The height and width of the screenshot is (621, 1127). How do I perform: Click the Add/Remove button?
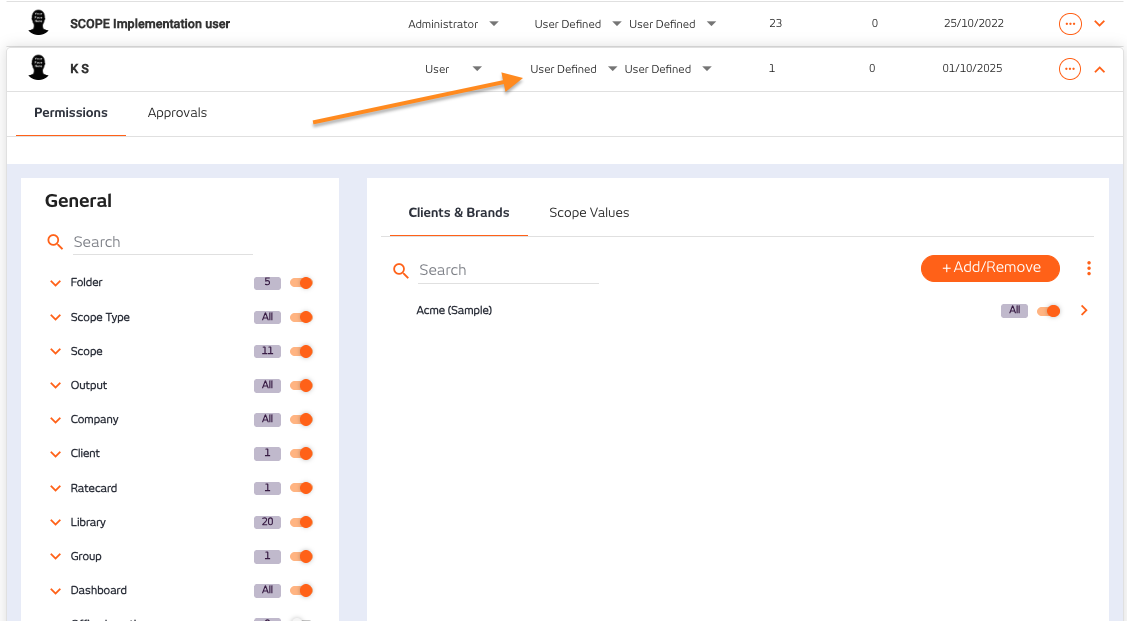990,268
